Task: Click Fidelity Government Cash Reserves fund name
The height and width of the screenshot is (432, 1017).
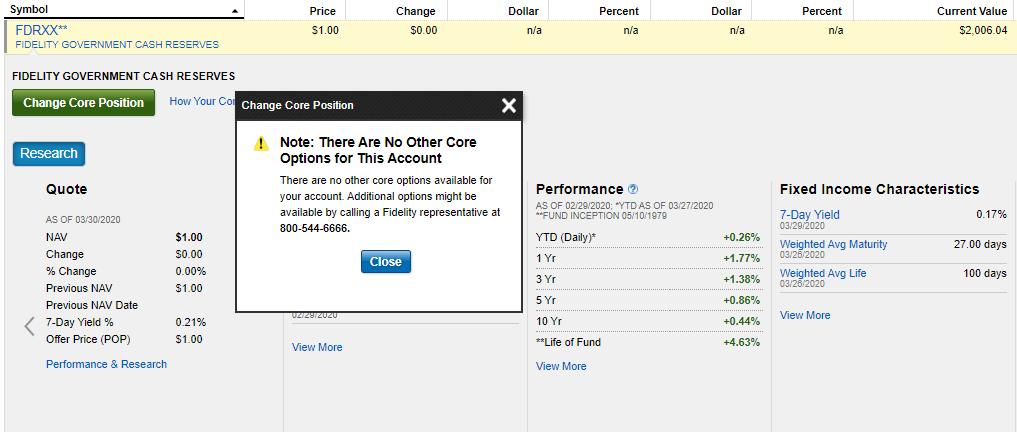Action: [x=117, y=45]
